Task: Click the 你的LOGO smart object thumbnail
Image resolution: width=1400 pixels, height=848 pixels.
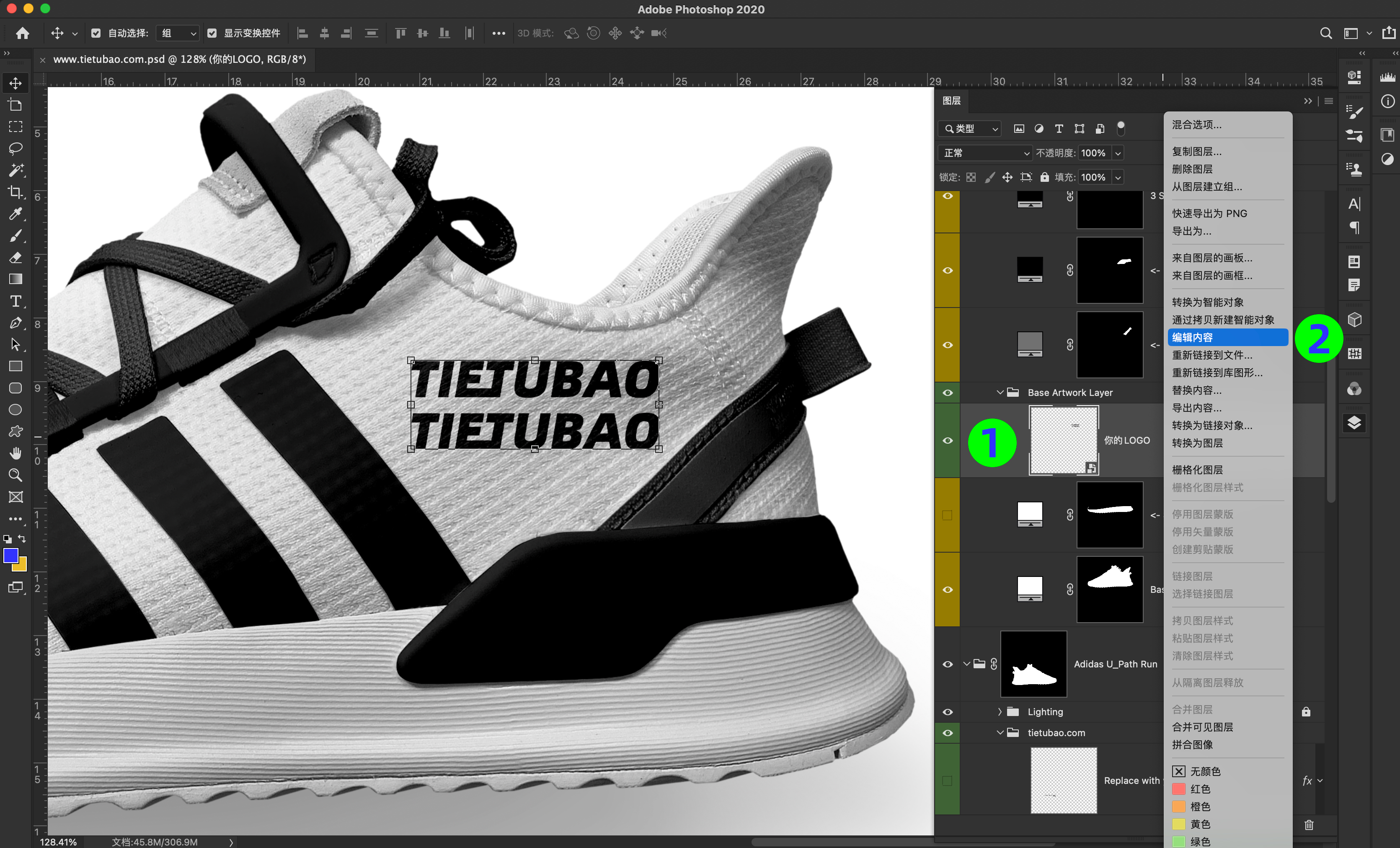Action: click(1064, 440)
